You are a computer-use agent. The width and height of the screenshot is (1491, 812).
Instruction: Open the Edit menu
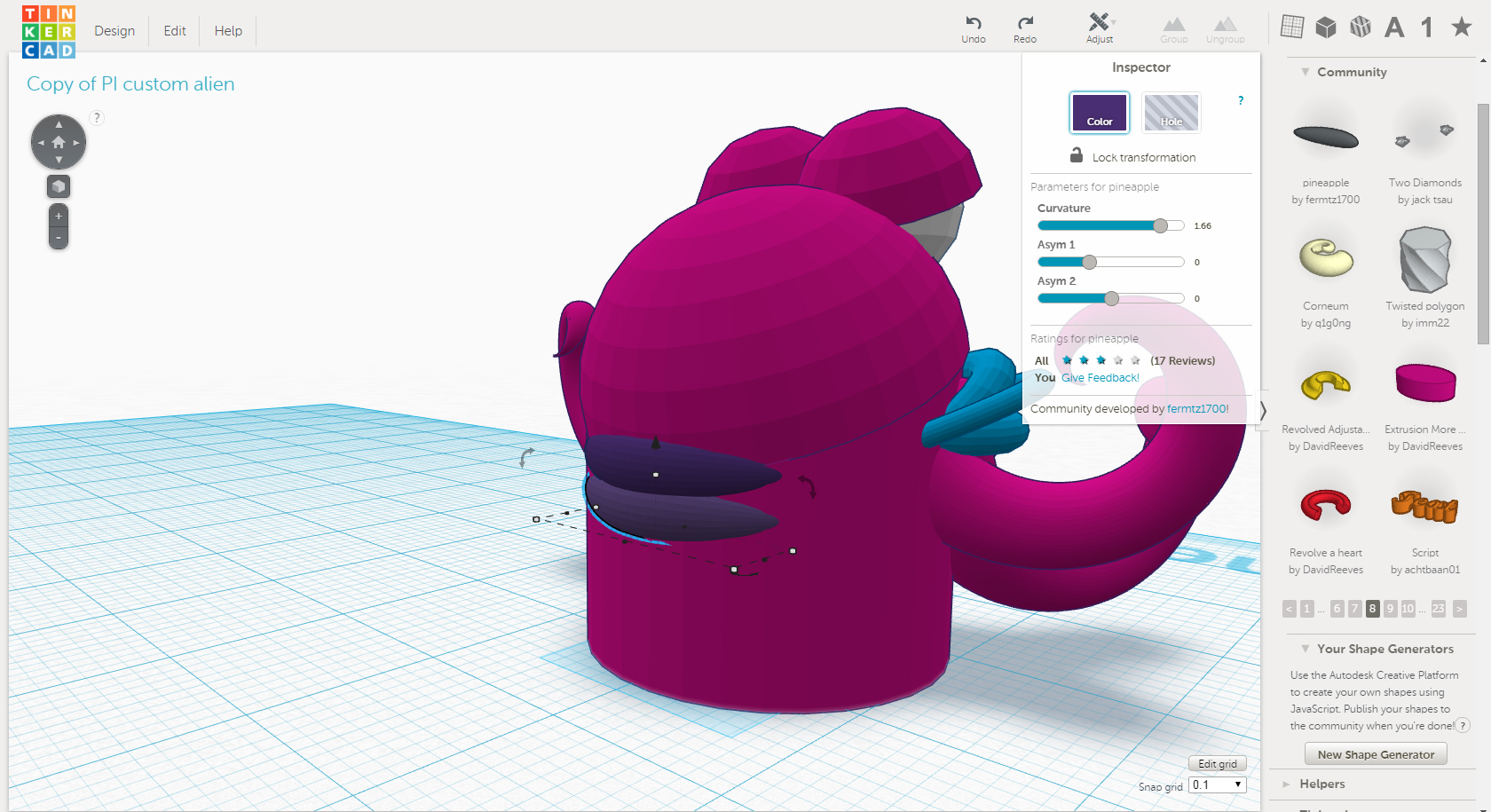[x=175, y=31]
